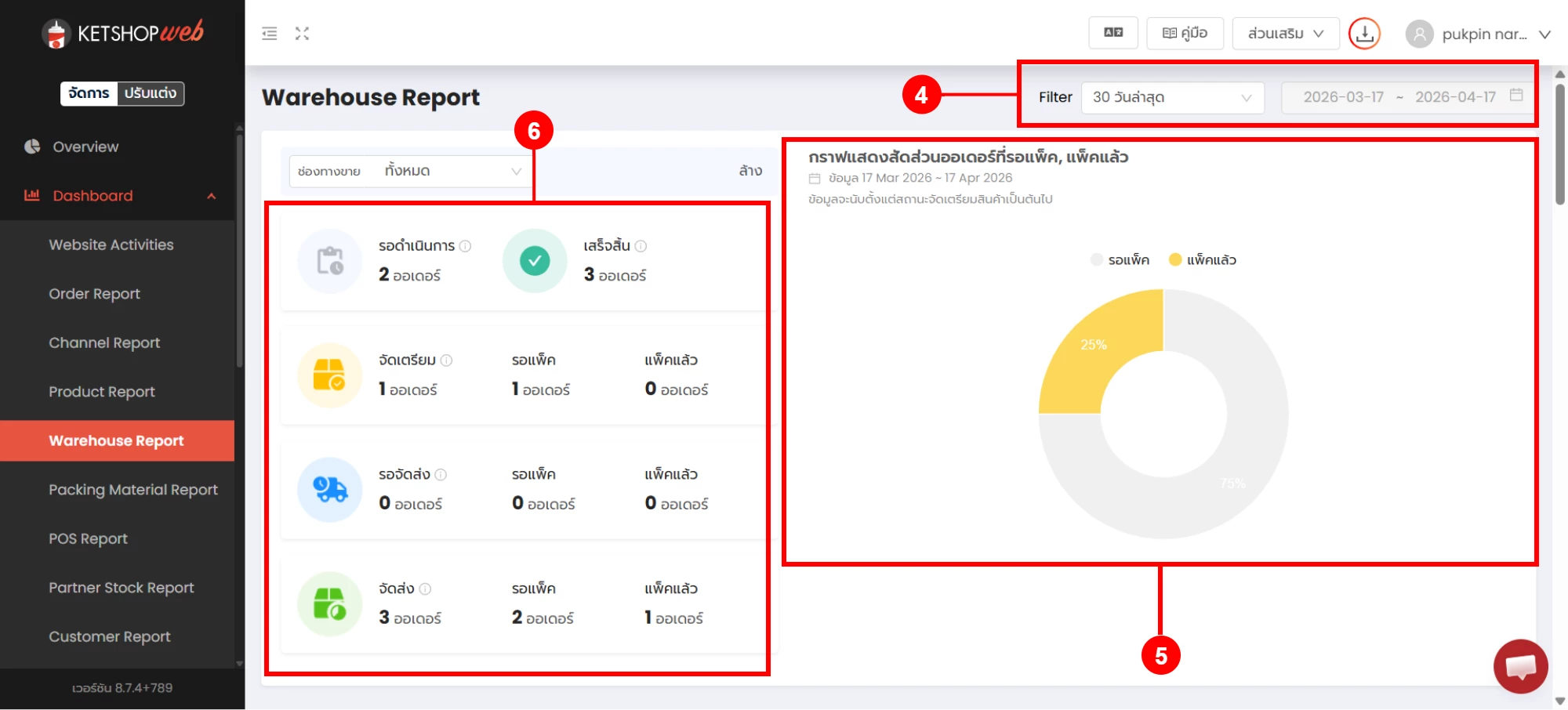Click the circled download icon
Image resolution: width=1568 pixels, height=710 pixels.
(x=1364, y=34)
